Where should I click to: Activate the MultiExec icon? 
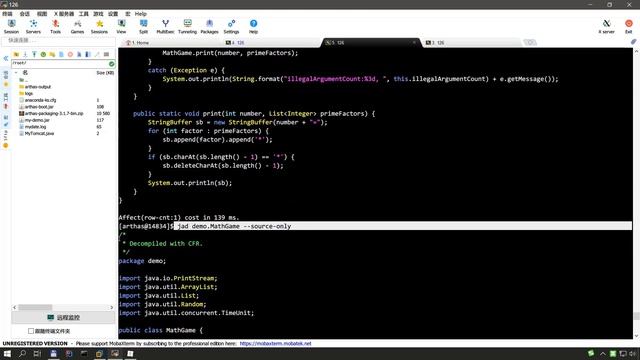point(165,26)
